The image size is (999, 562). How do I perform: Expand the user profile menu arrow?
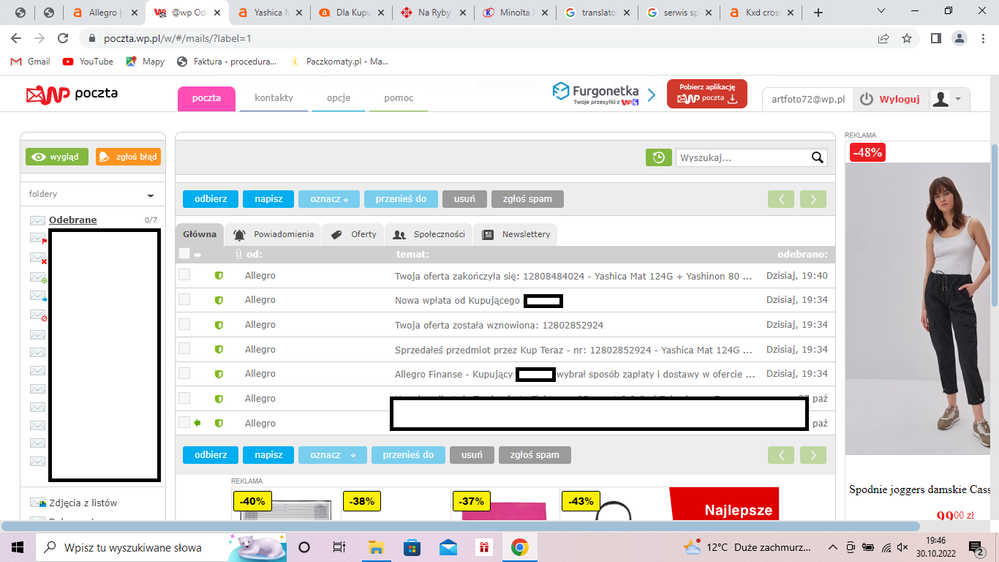point(959,99)
